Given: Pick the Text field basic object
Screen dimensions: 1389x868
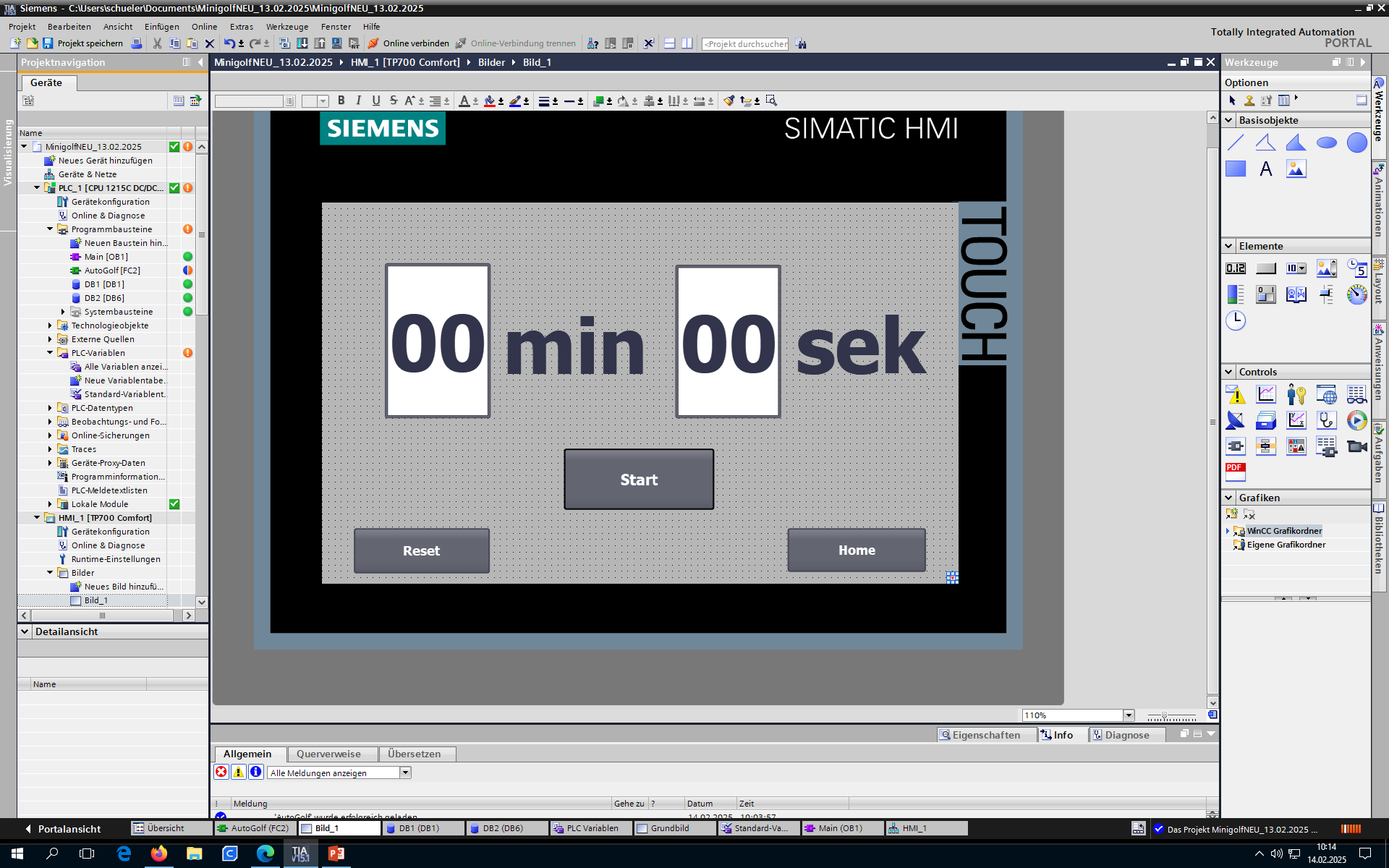Looking at the screenshot, I should coord(1265,169).
